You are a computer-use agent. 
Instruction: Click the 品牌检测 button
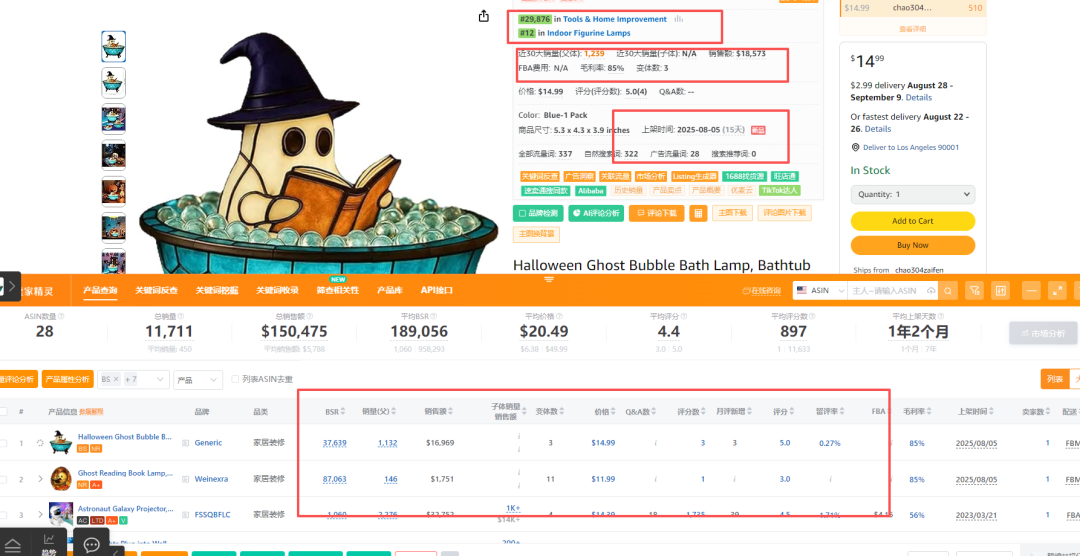[x=539, y=213]
